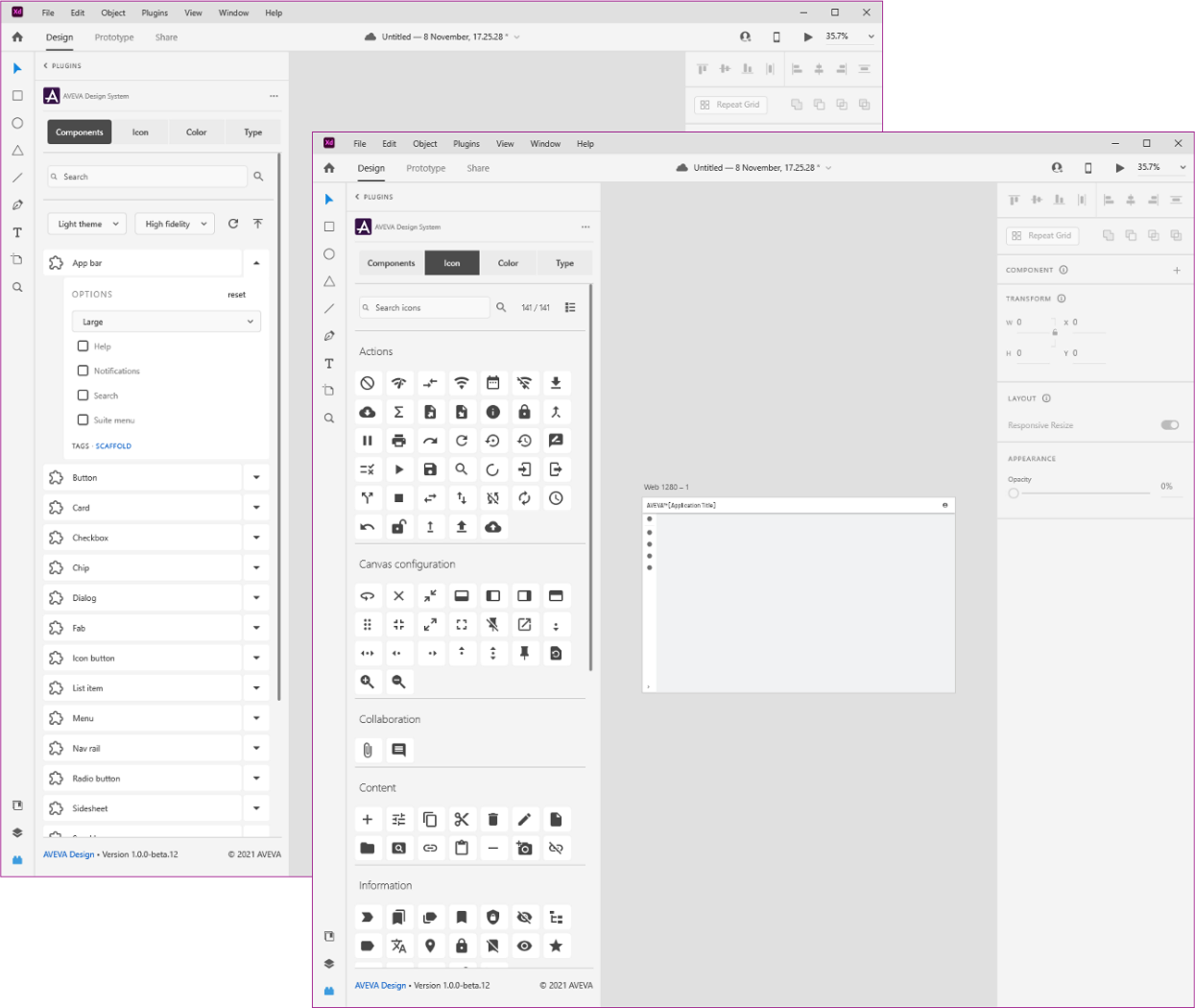
Task: Click the desktop preview play icon in front window
Action: 1119,168
